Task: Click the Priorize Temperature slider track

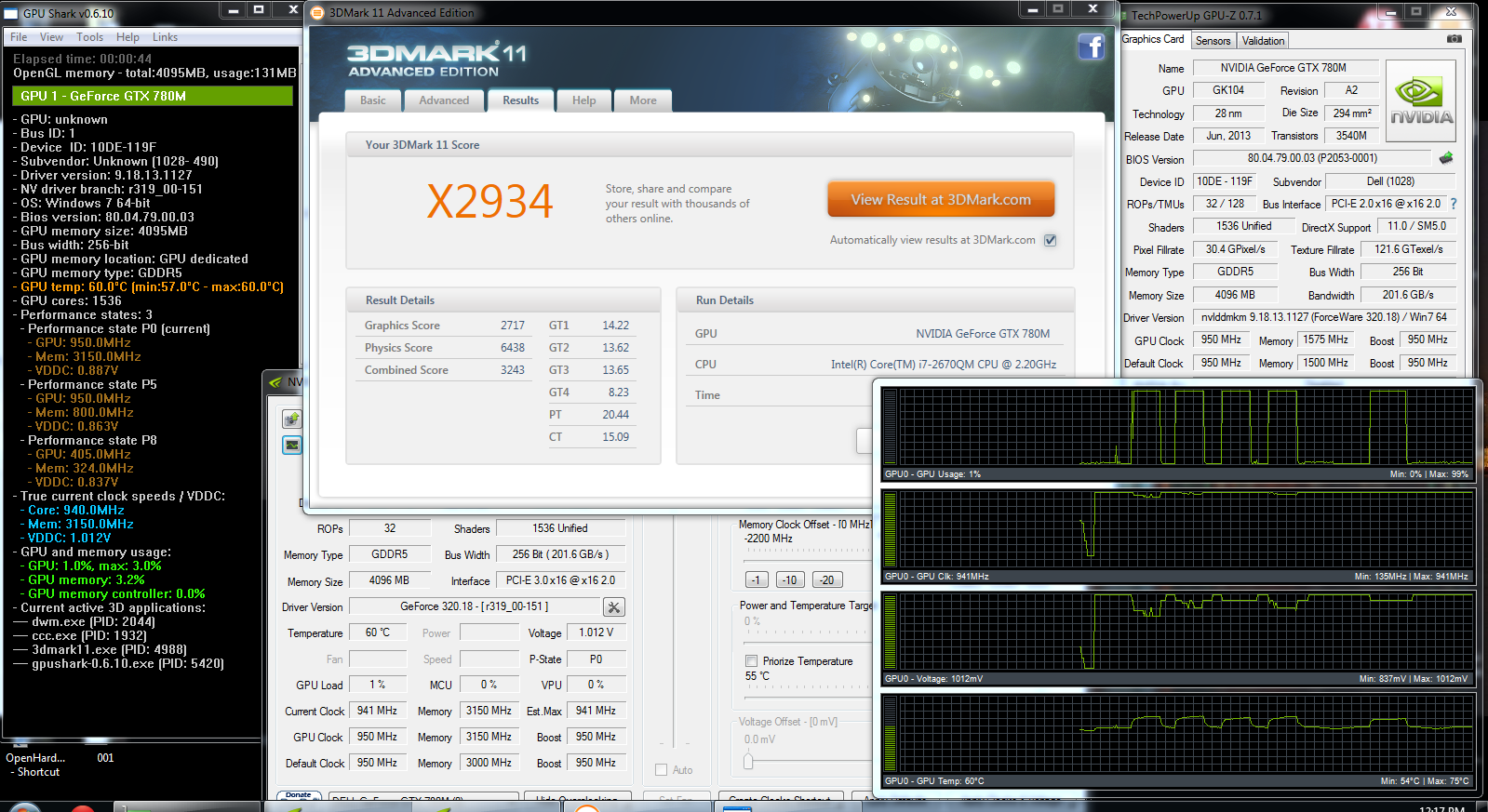Action: click(808, 698)
